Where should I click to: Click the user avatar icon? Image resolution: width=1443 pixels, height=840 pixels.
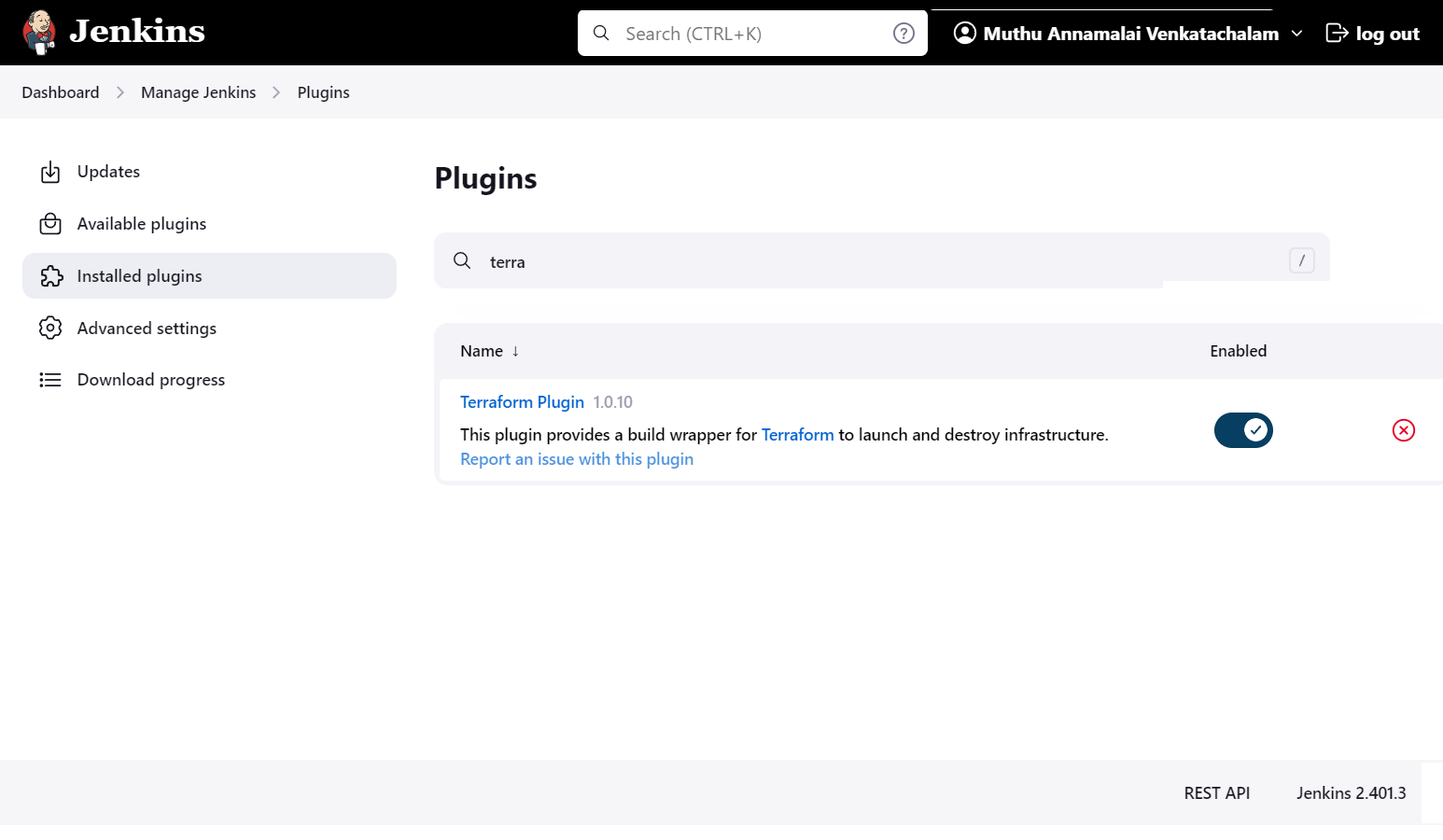965,34
